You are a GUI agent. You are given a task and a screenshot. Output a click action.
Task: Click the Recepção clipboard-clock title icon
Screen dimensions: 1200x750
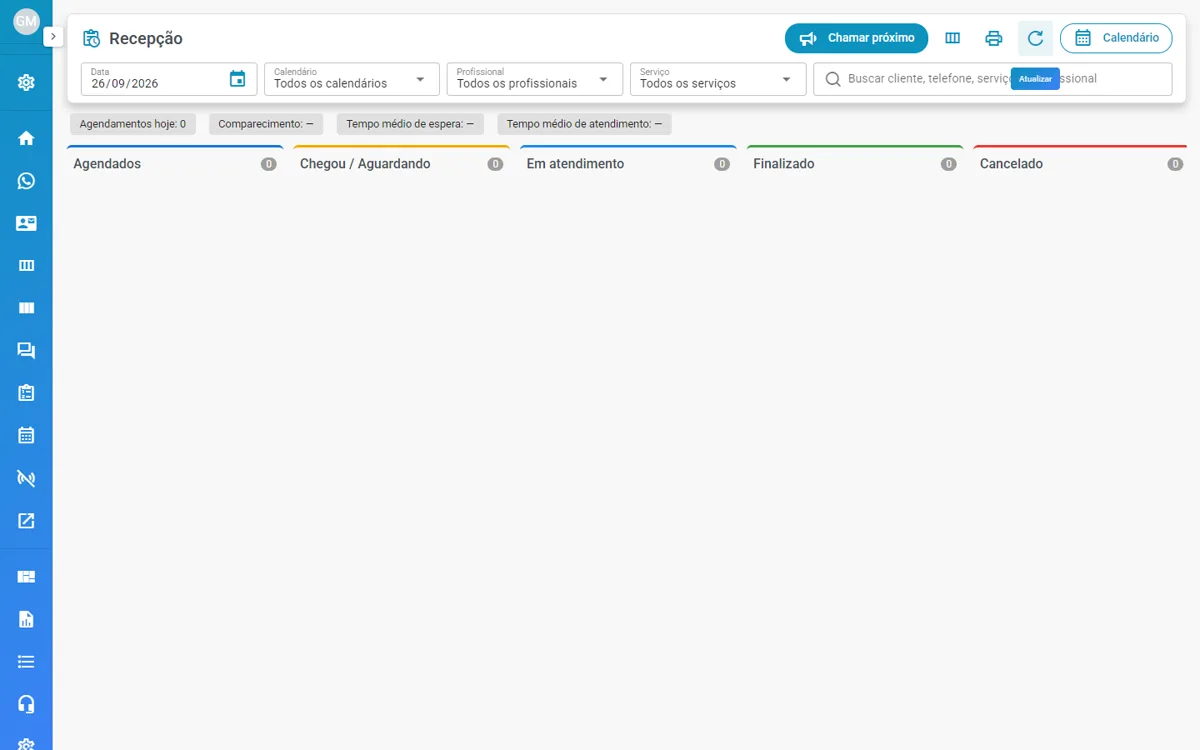(92, 39)
